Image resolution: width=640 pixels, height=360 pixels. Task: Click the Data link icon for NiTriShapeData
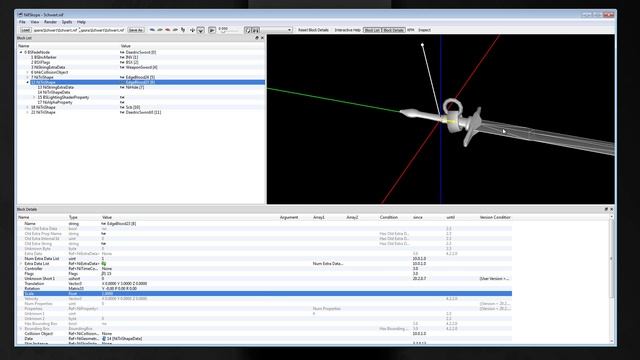click(104, 338)
